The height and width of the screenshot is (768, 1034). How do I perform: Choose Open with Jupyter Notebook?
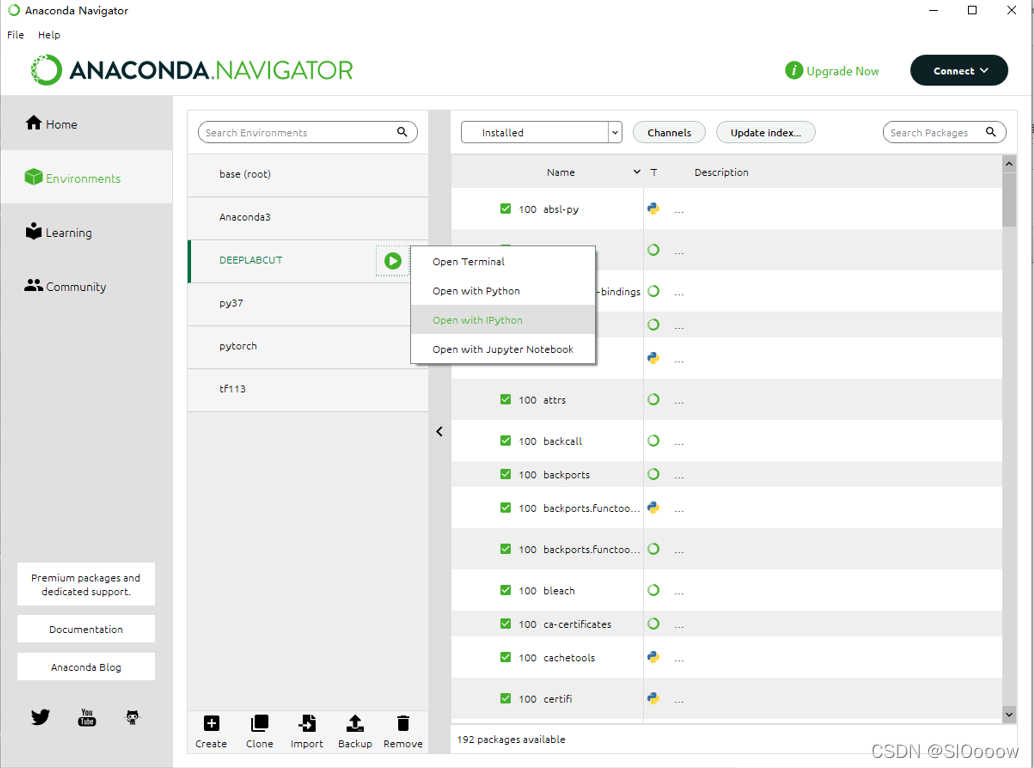pyautogui.click(x=503, y=349)
